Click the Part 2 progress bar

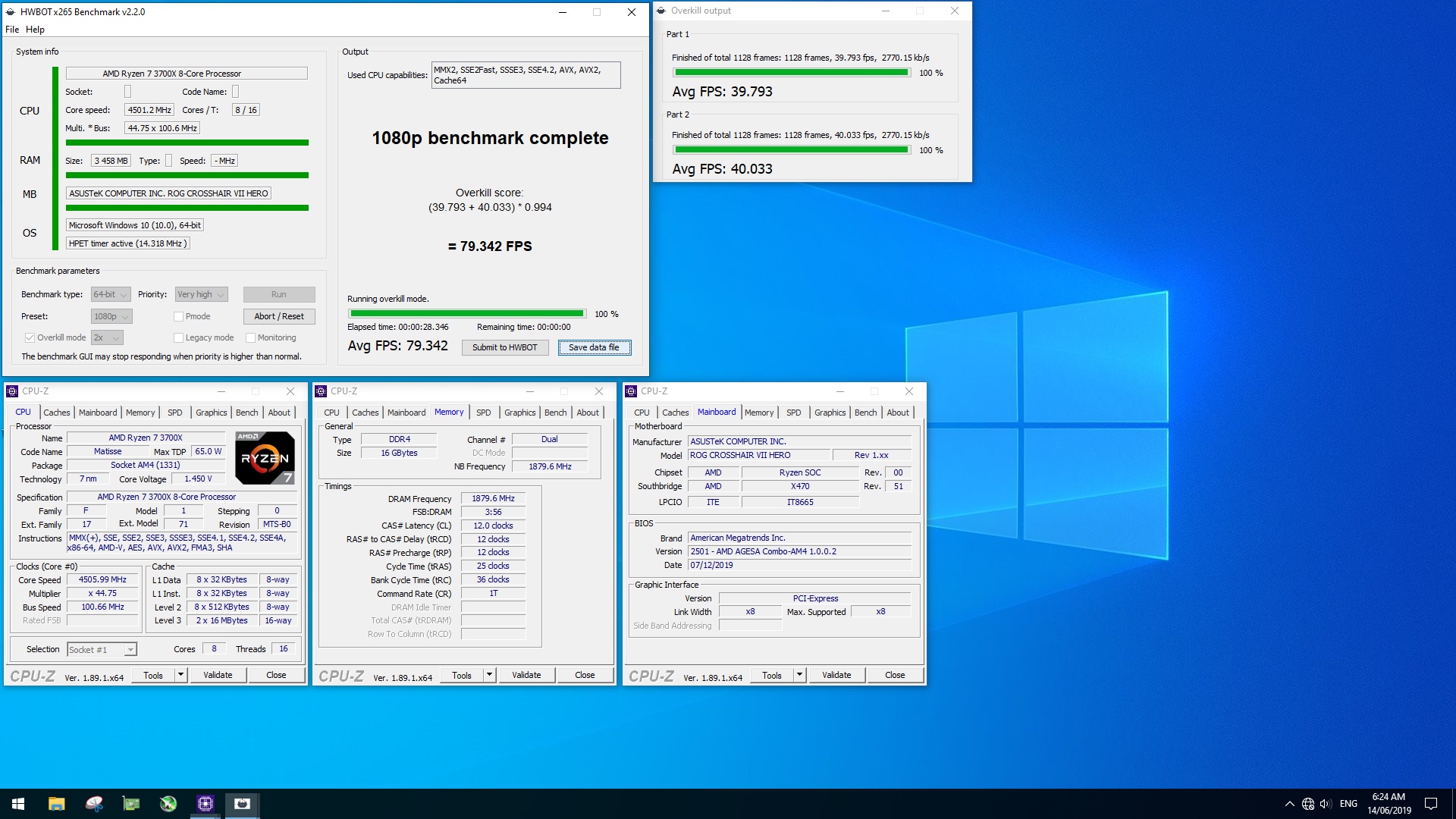792,149
